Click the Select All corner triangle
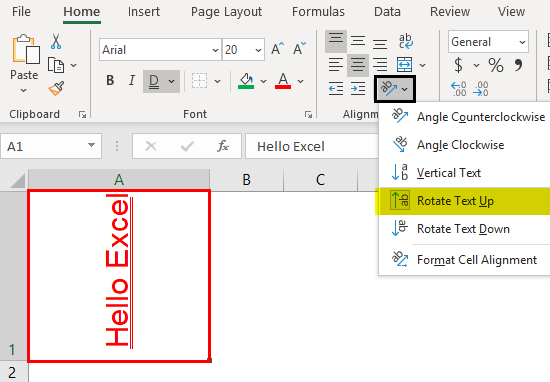 click(x=17, y=180)
